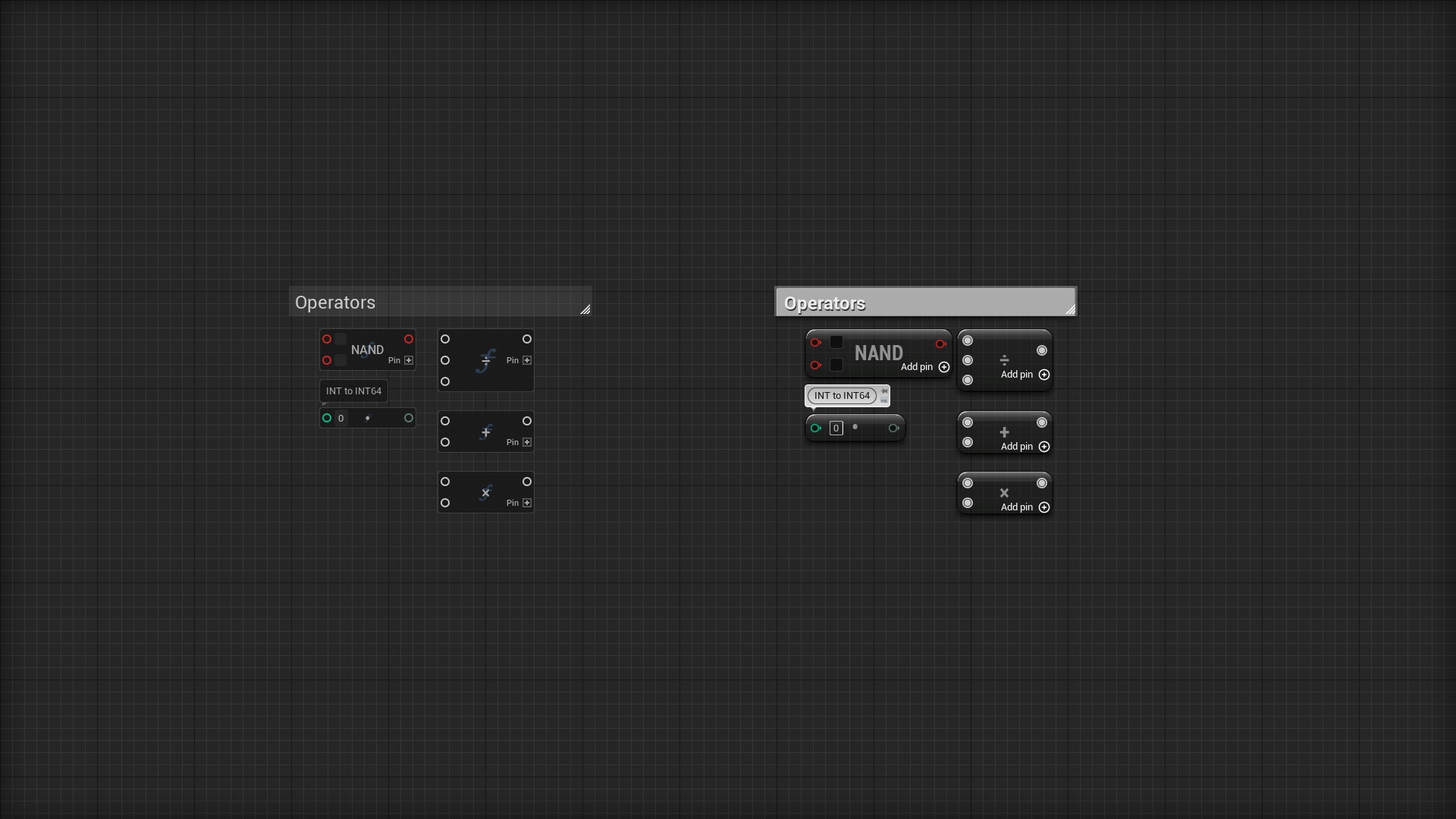Click the division function icon in left Operators group

[x=485, y=360]
